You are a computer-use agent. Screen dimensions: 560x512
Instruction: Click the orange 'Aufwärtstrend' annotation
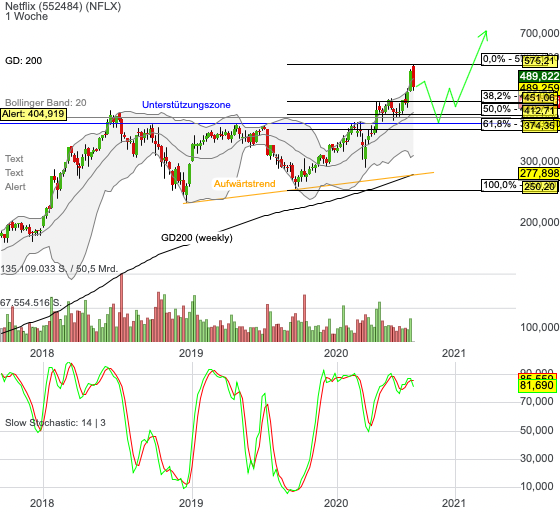point(245,184)
